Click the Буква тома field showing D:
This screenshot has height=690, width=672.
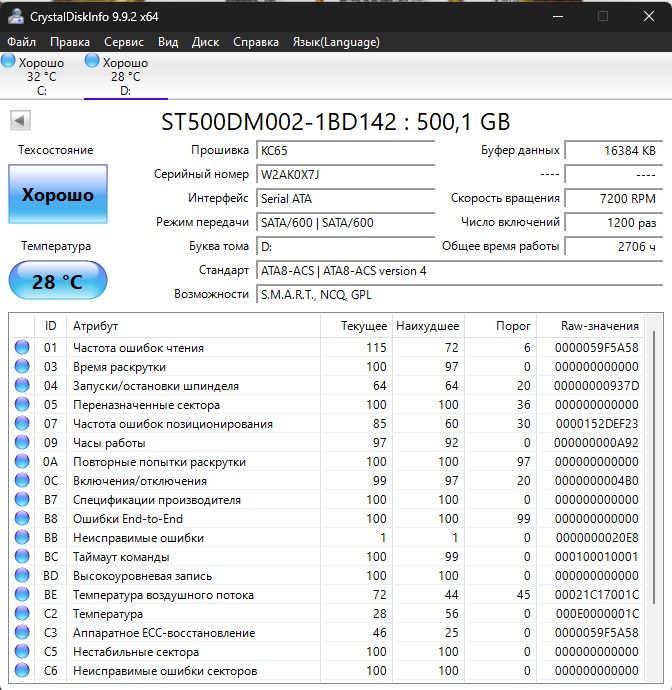345,246
